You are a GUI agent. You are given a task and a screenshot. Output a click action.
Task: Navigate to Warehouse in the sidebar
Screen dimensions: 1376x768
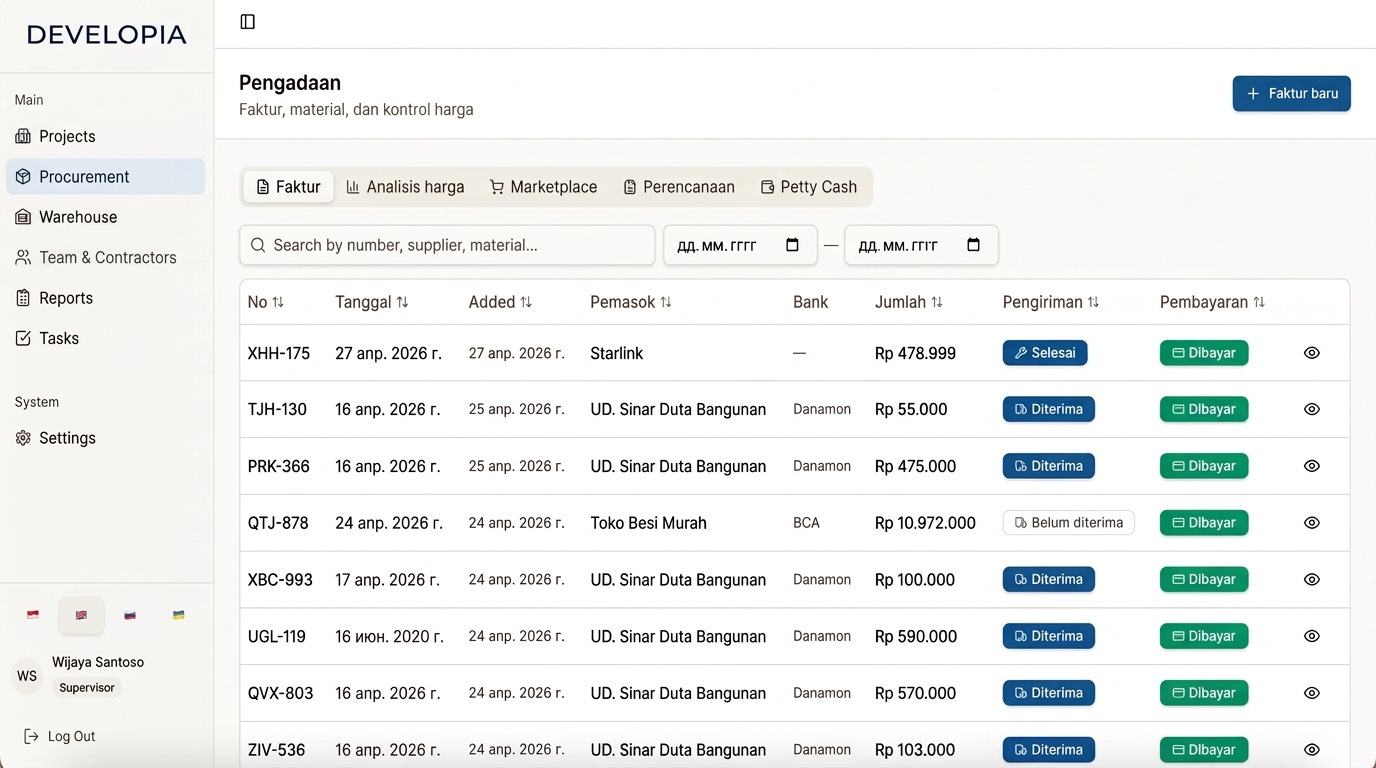coord(106,217)
